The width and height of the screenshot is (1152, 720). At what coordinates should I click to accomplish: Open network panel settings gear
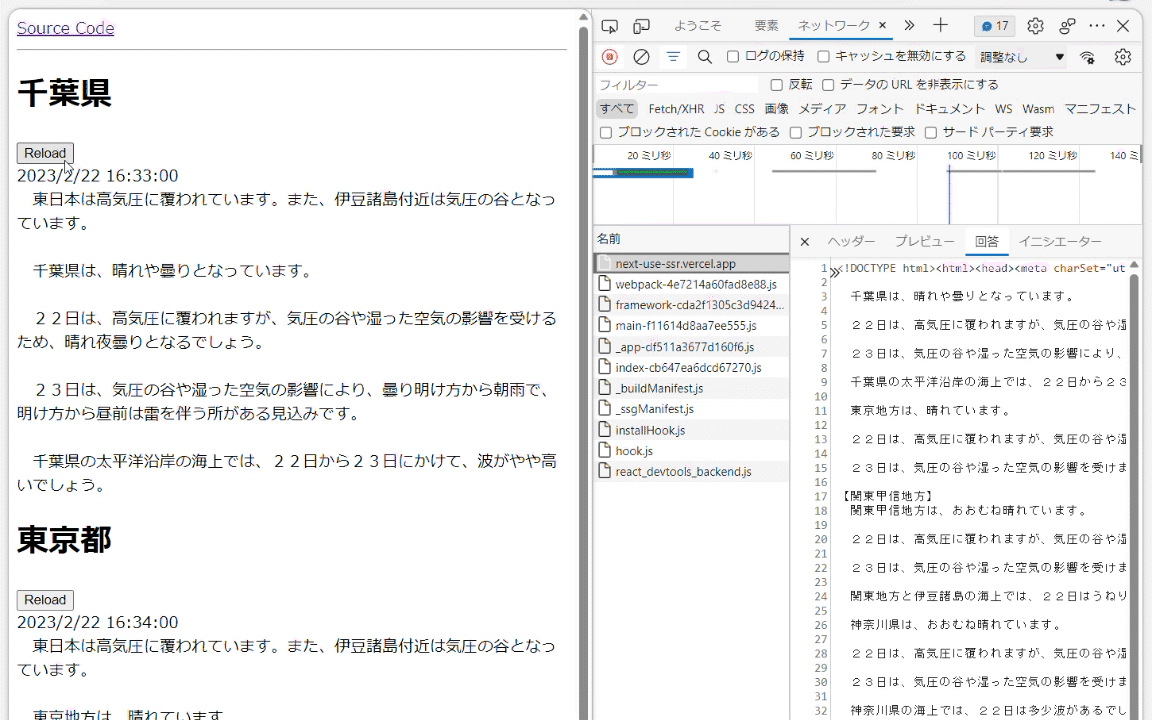1122,57
